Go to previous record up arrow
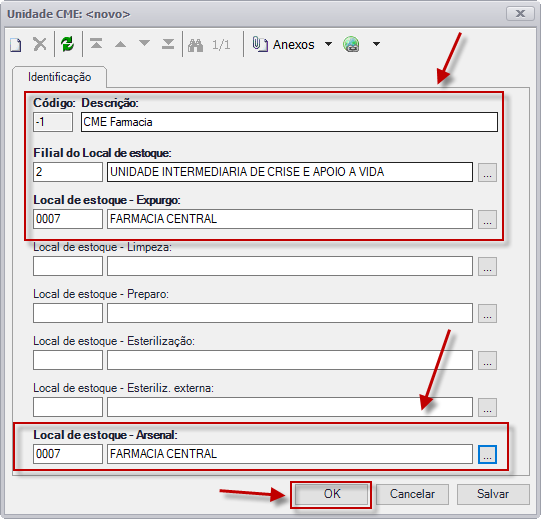The width and height of the screenshot is (541, 519). pyautogui.click(x=120, y=44)
